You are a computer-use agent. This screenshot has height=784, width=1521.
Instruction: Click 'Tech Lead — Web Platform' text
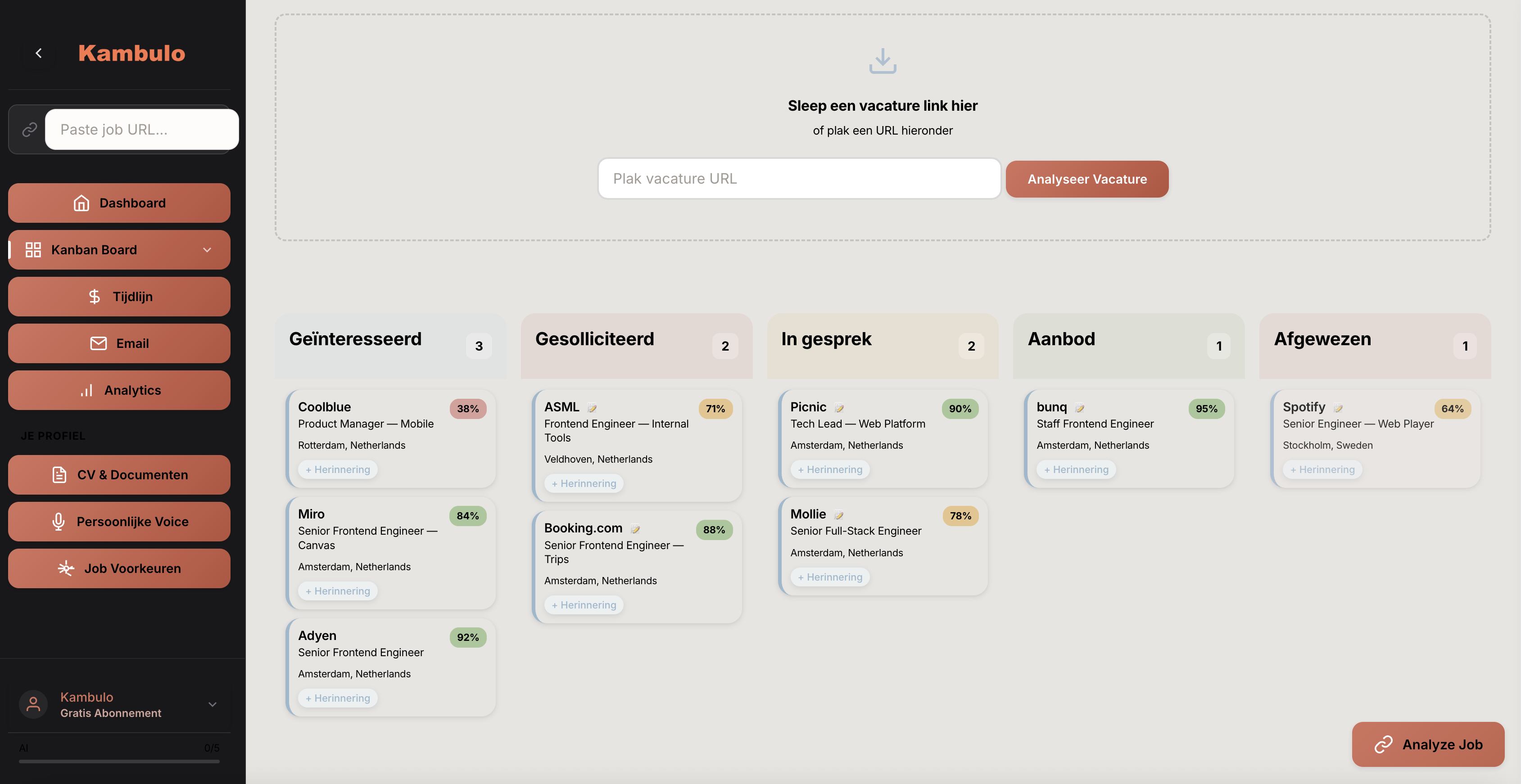pos(857,424)
